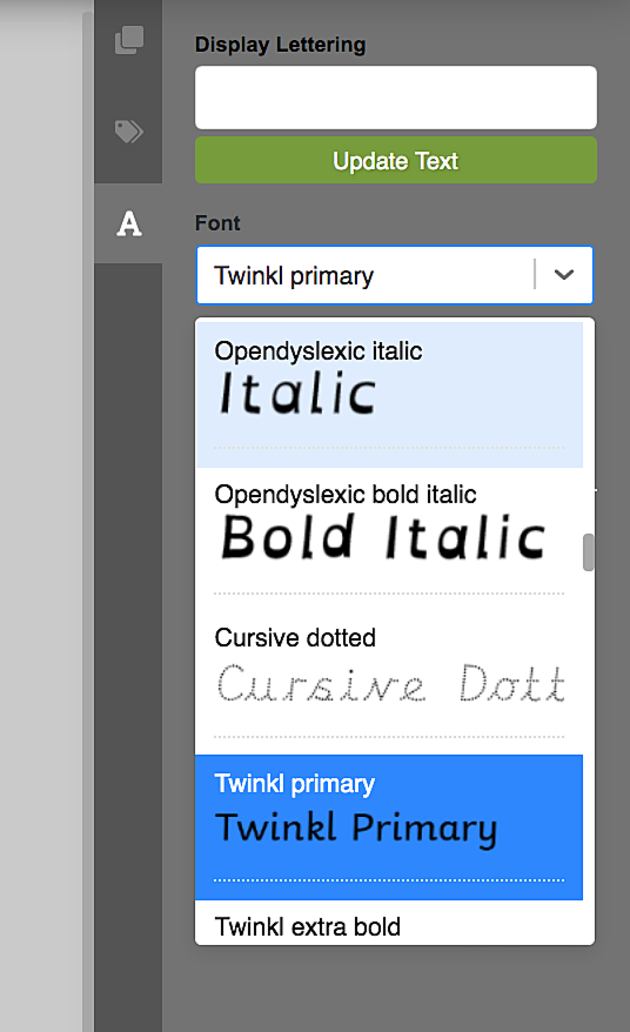Image resolution: width=630 pixels, height=1032 pixels.
Task: Click the font list scrollbar thumb
Action: tap(589, 552)
